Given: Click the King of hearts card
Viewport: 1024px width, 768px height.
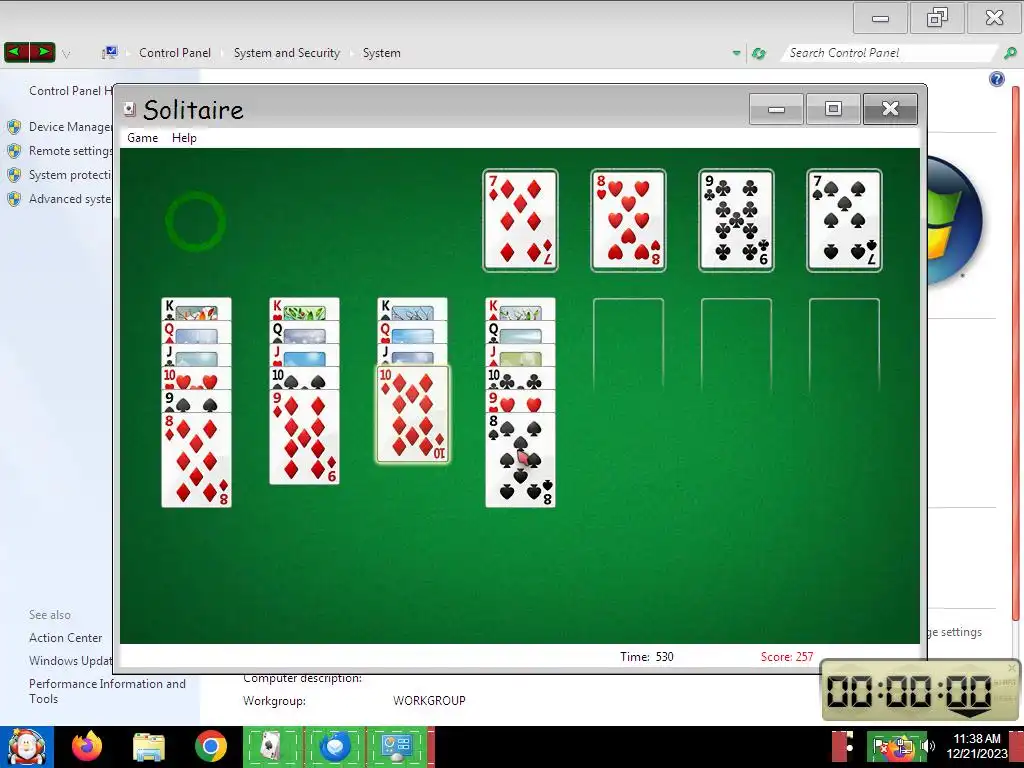Looking at the screenshot, I should click(x=304, y=309).
